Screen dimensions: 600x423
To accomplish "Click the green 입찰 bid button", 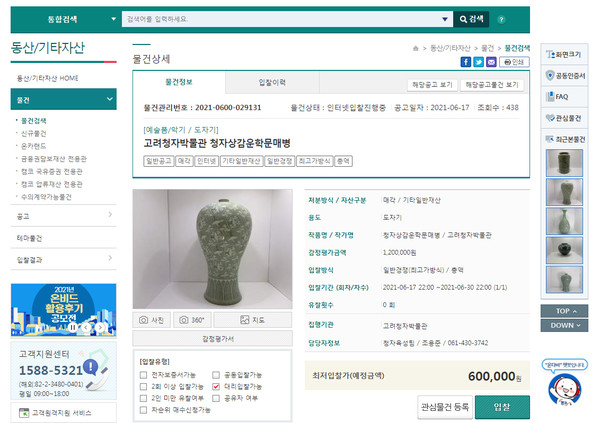I will pos(502,407).
